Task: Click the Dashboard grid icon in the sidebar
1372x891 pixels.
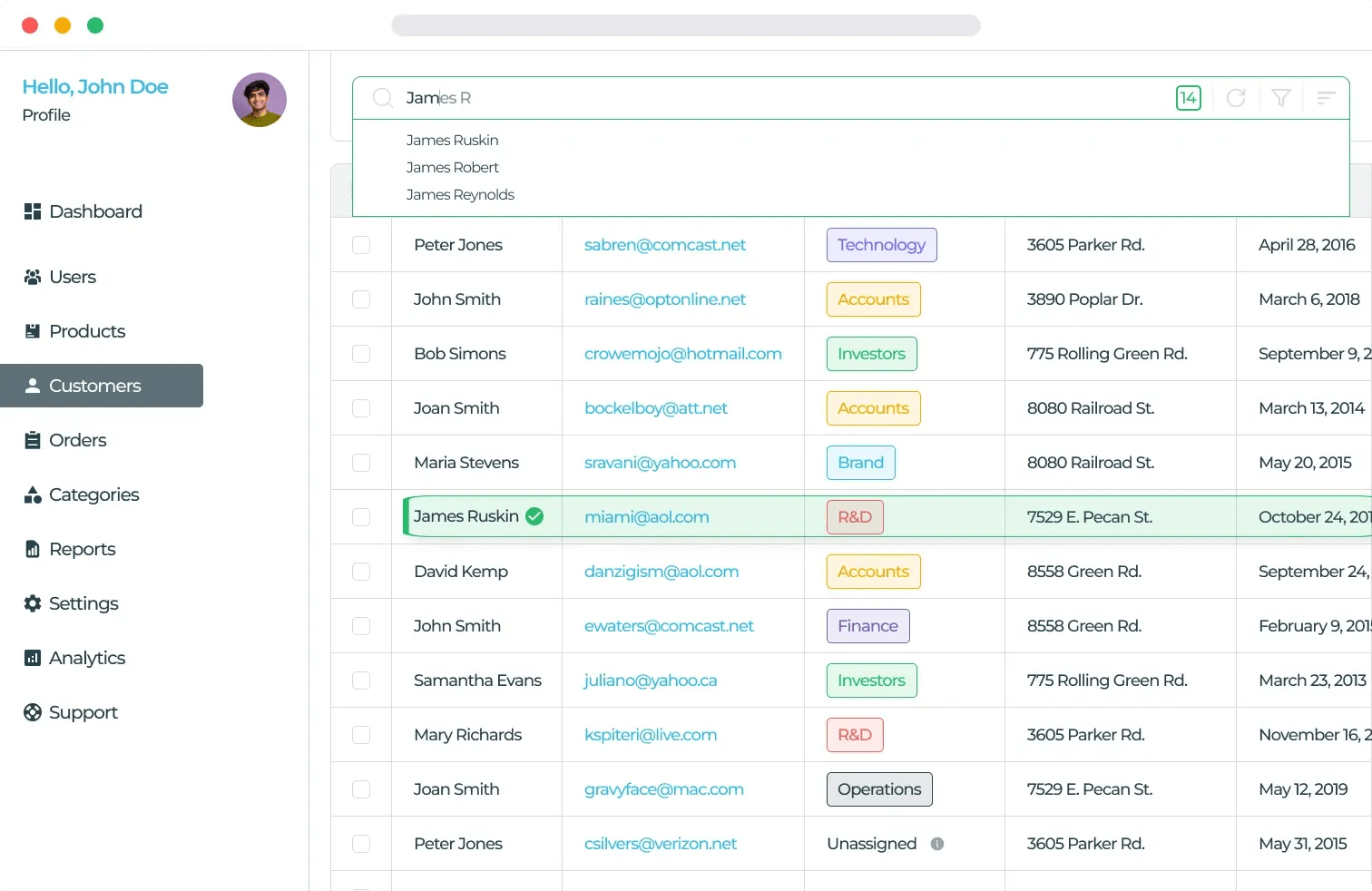Action: [33, 211]
